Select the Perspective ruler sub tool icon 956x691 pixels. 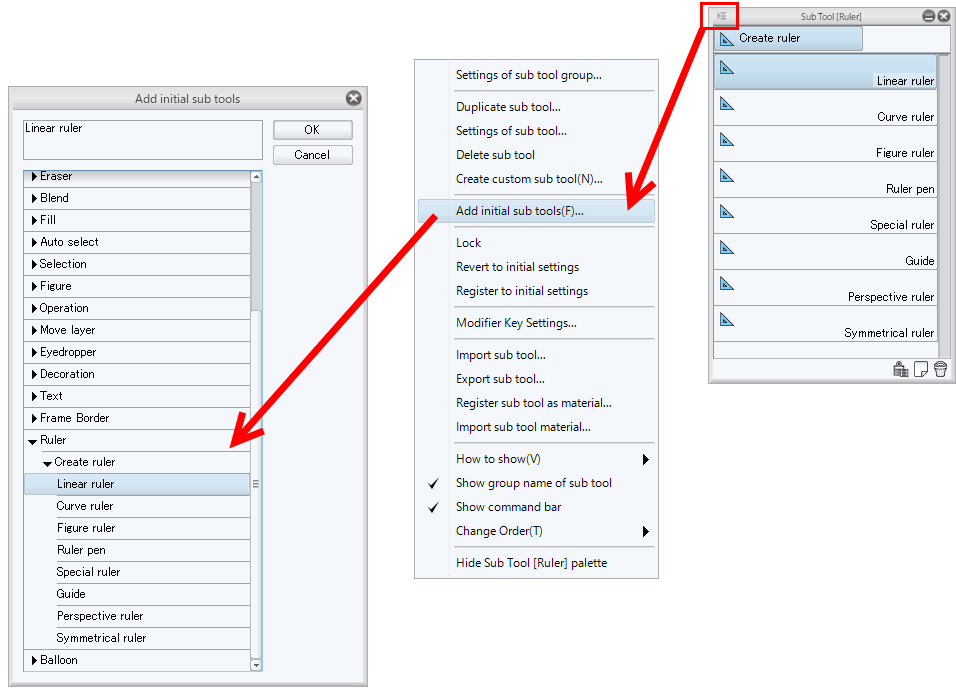coord(727,284)
